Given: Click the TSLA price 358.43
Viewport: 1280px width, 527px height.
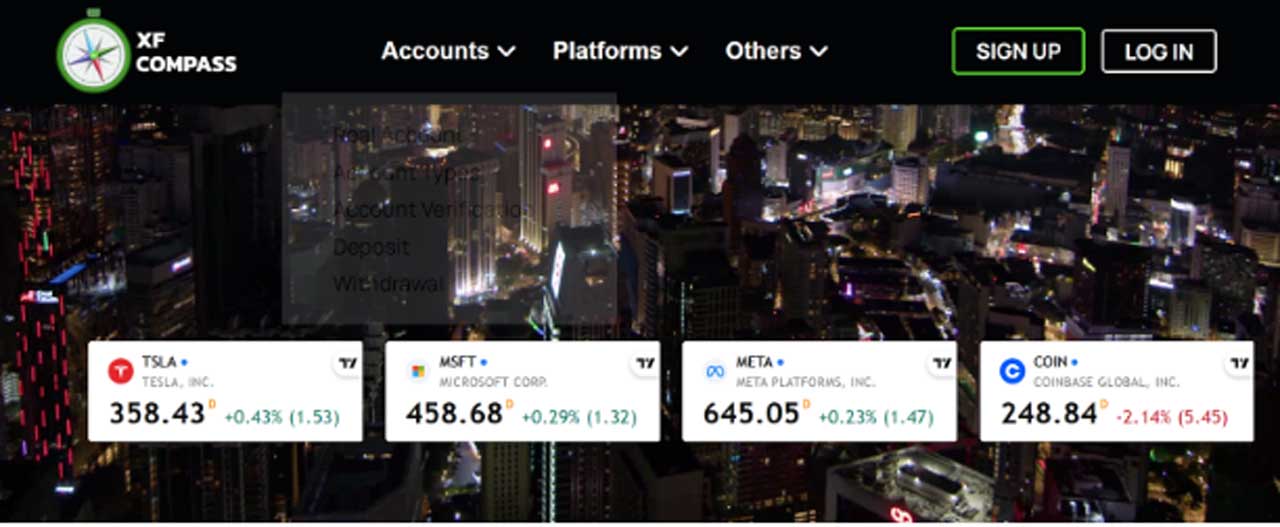Looking at the screenshot, I should coord(157,414).
